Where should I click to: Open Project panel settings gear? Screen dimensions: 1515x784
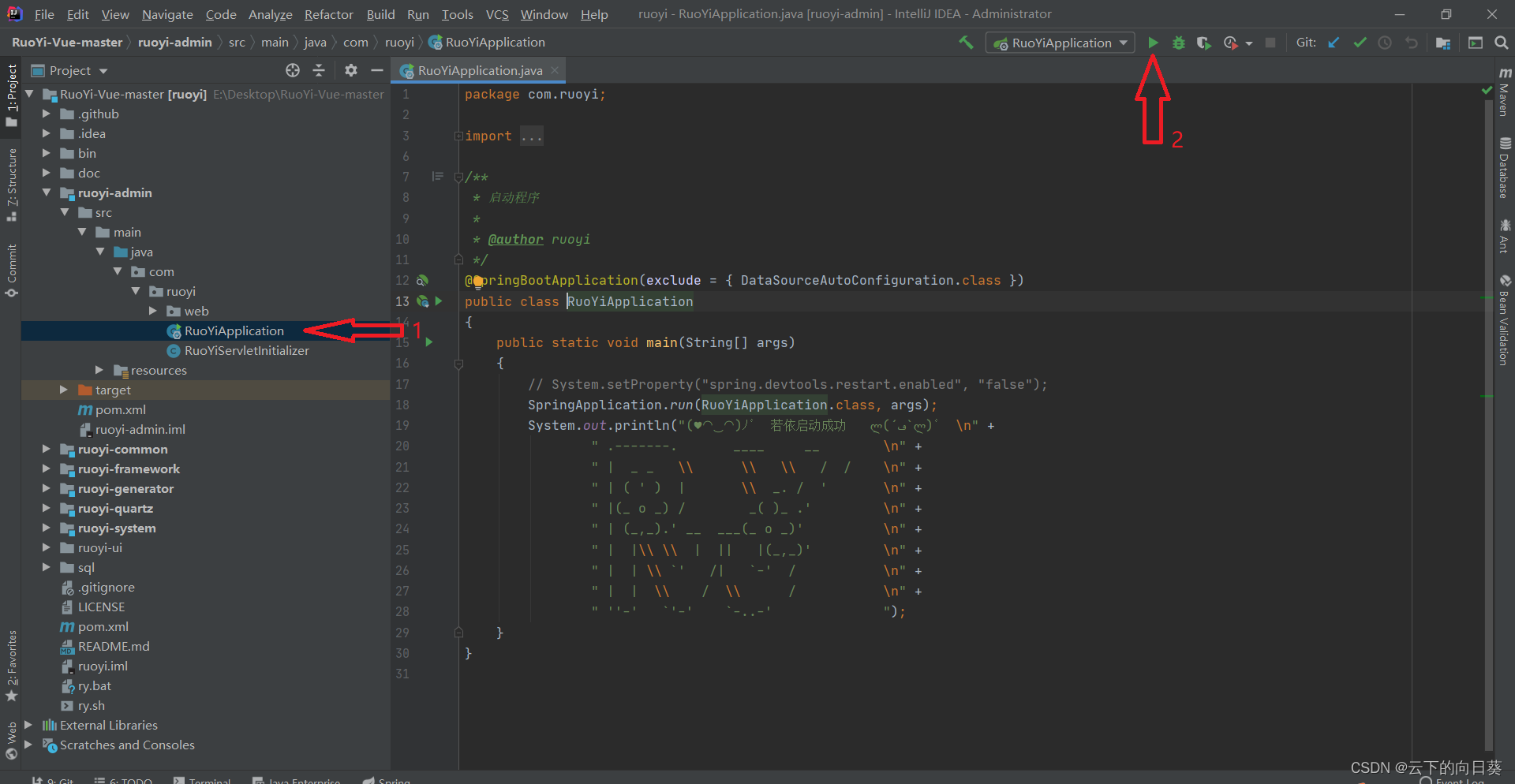(351, 70)
